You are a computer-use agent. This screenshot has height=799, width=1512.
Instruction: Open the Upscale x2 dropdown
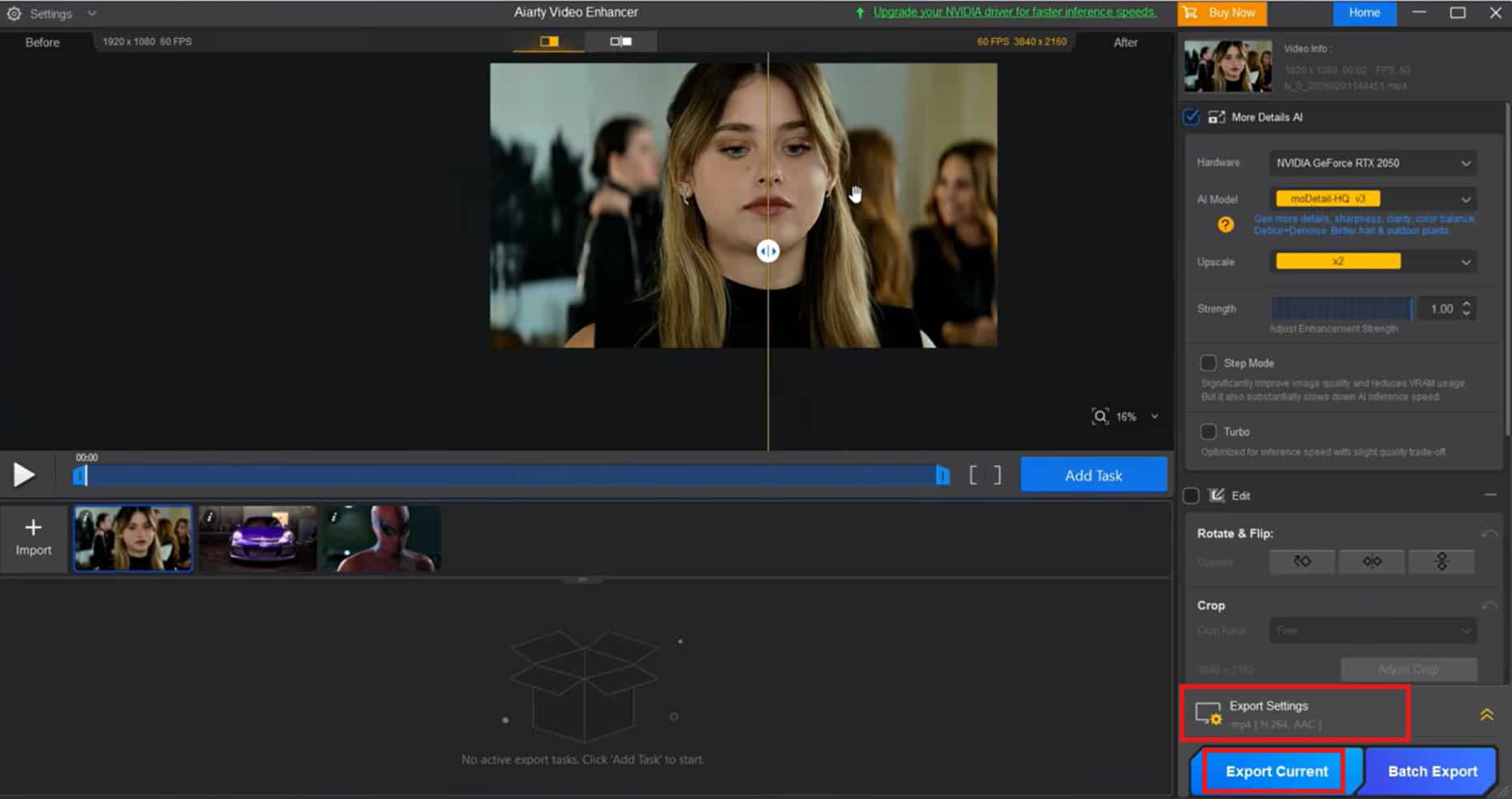click(x=1372, y=262)
